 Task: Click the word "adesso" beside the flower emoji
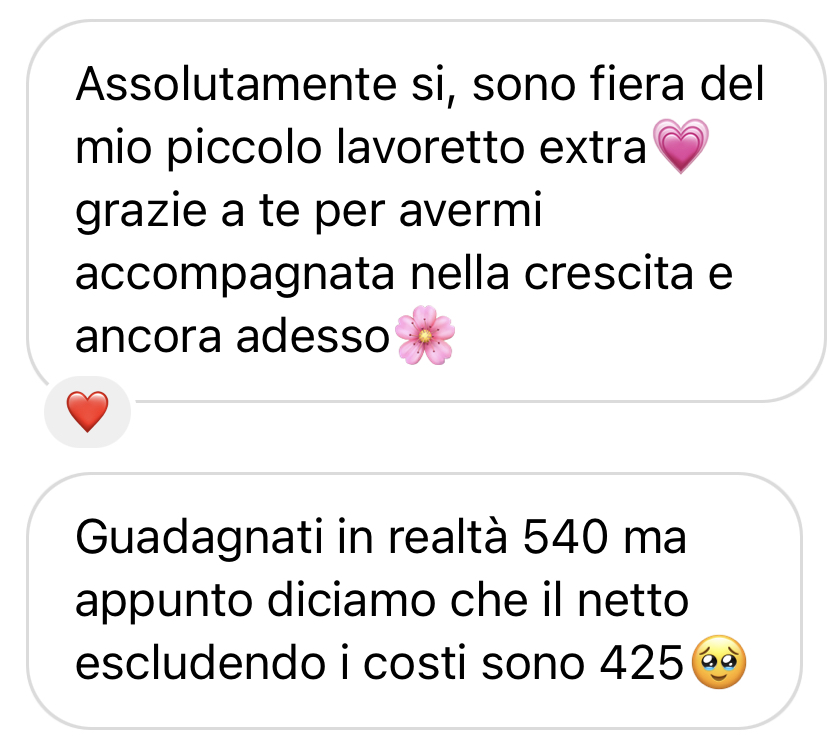313,337
